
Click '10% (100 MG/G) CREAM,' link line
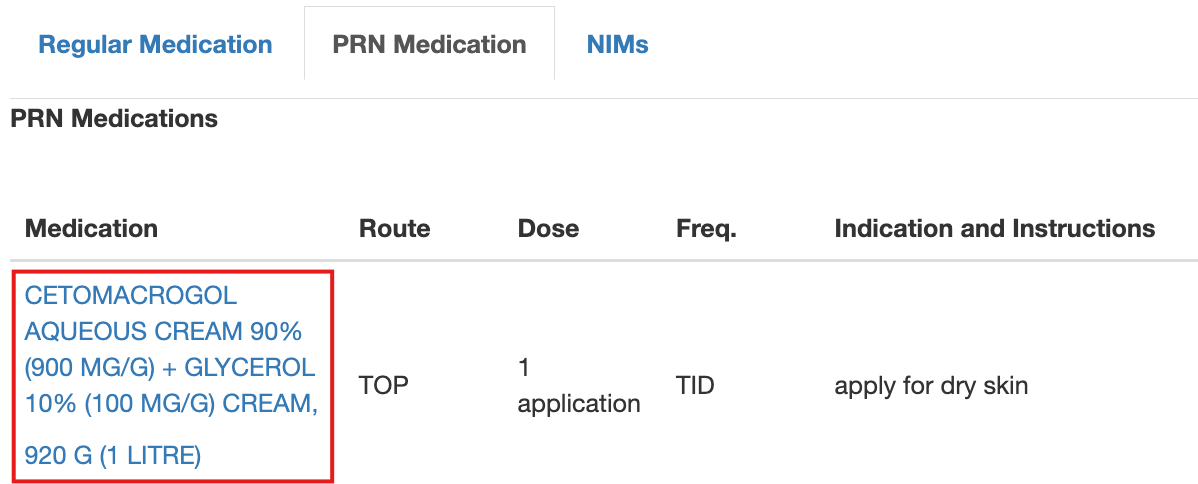pyautogui.click(x=170, y=404)
